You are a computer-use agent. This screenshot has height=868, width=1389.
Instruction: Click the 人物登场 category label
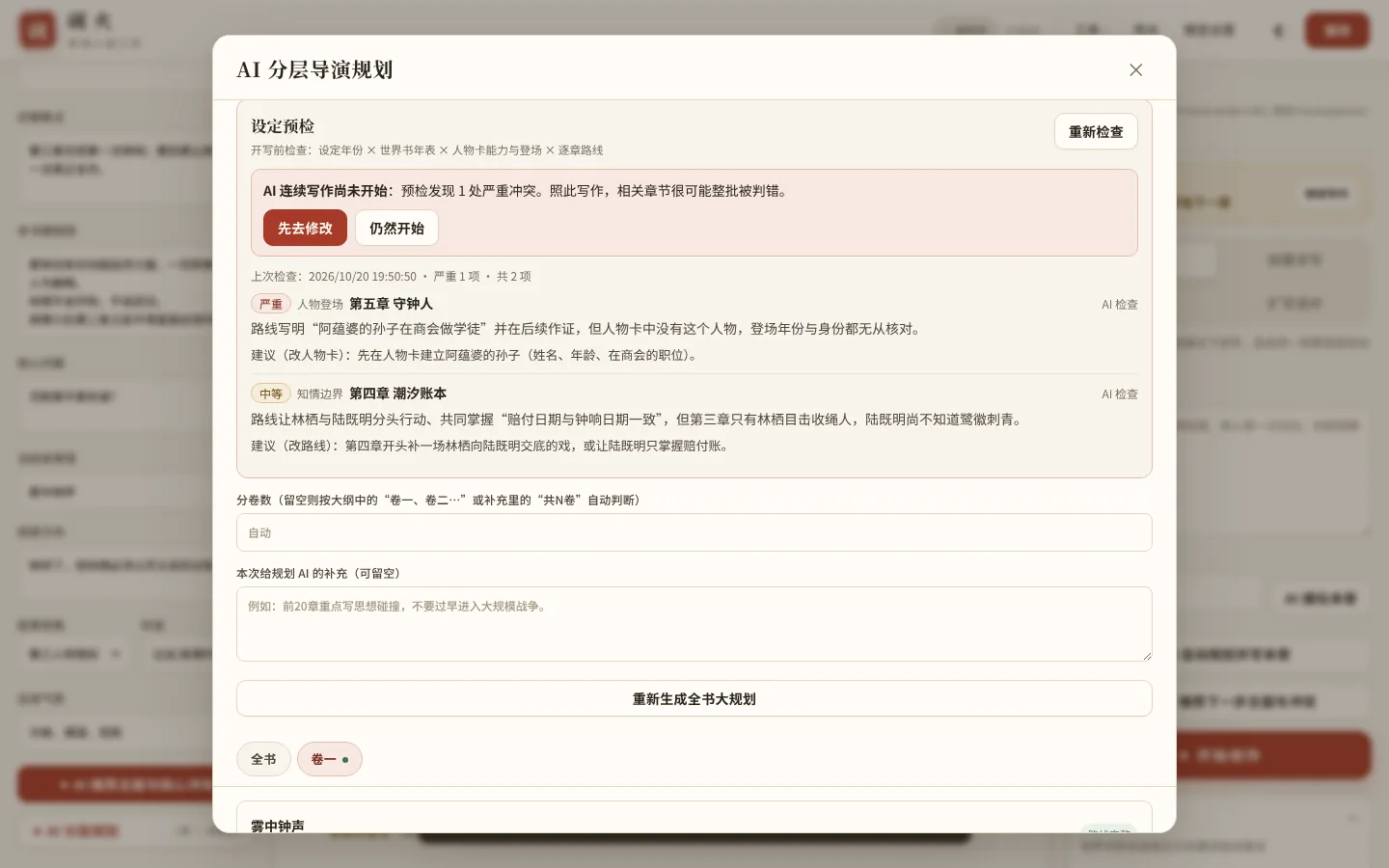pos(320,304)
